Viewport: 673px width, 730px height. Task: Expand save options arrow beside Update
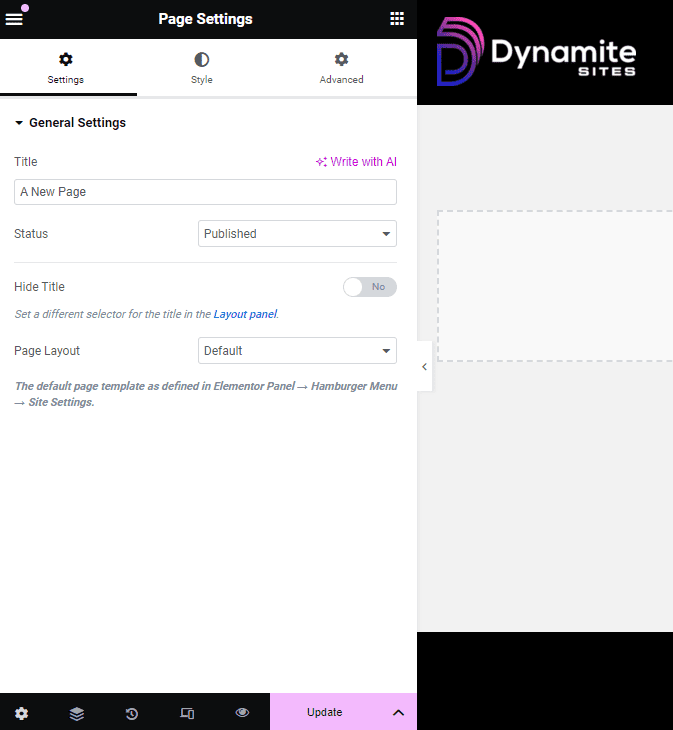pos(398,713)
